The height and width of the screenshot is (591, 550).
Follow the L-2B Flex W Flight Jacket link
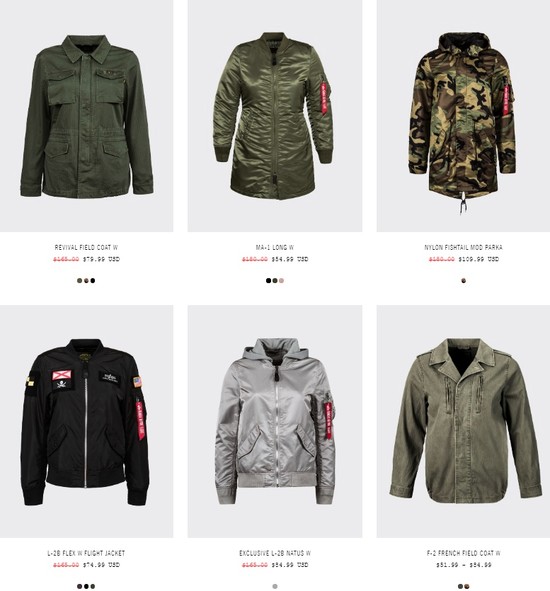tap(86, 553)
